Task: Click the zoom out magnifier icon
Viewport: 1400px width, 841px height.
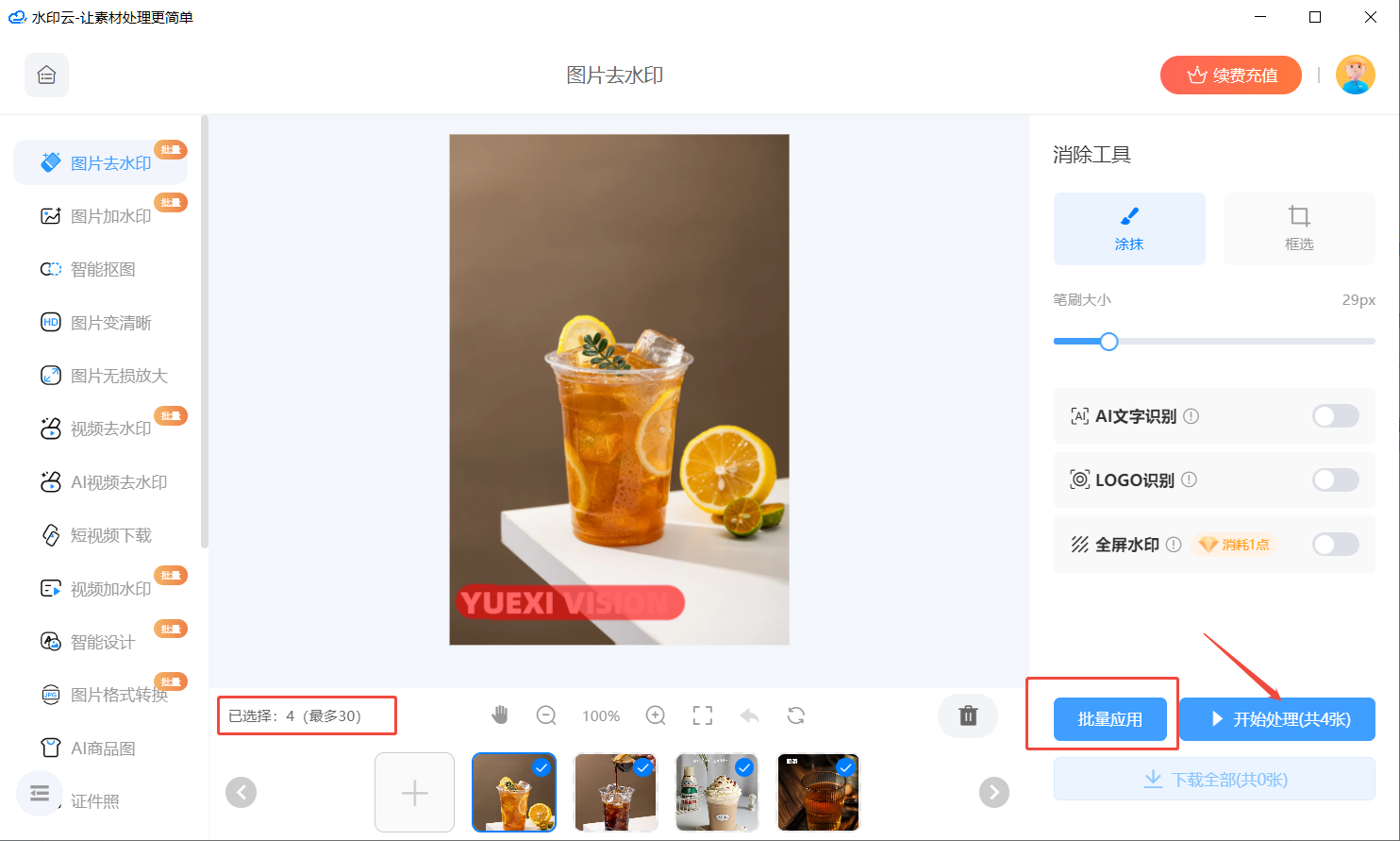Action: point(546,715)
